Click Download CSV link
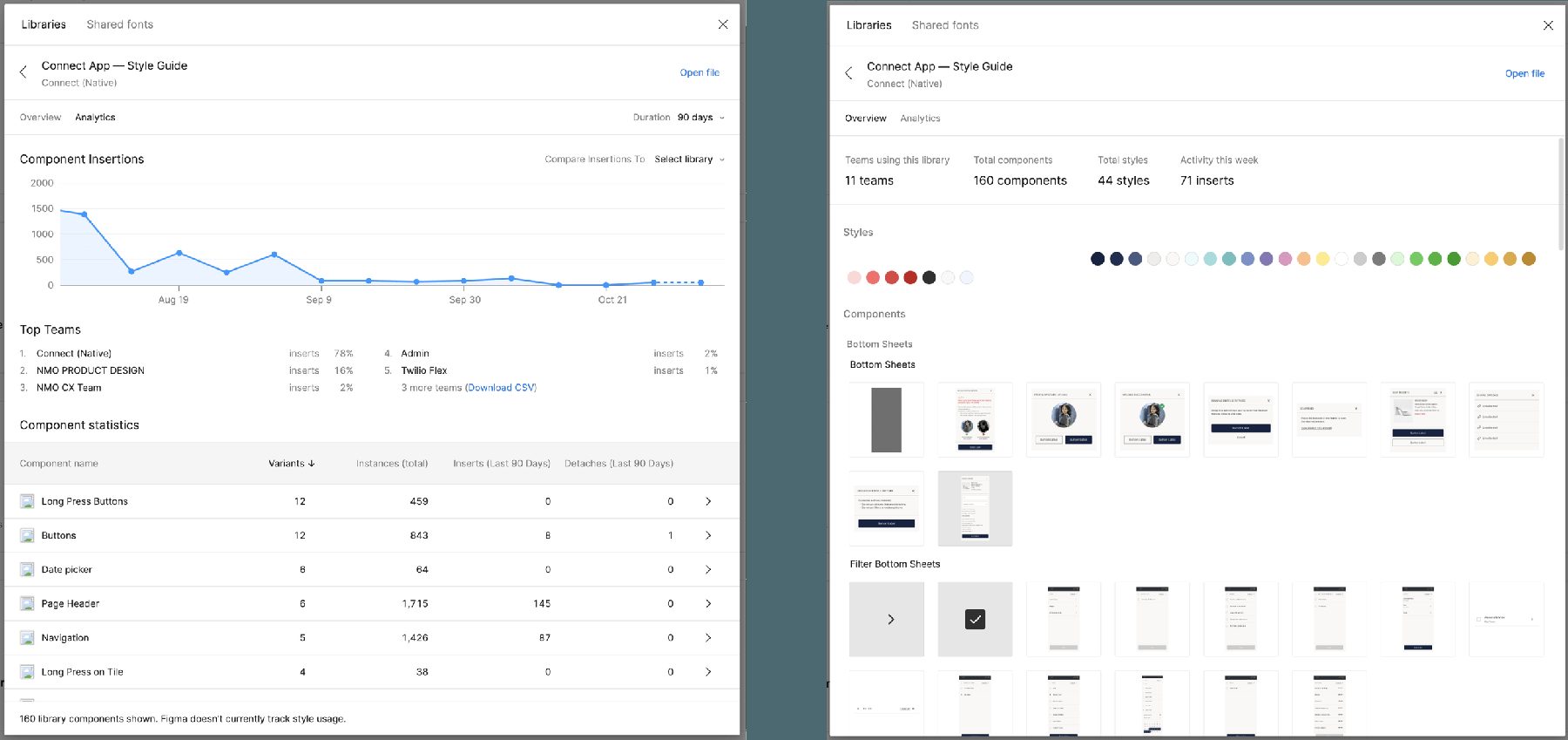Image resolution: width=1568 pixels, height=740 pixels. [x=501, y=388]
